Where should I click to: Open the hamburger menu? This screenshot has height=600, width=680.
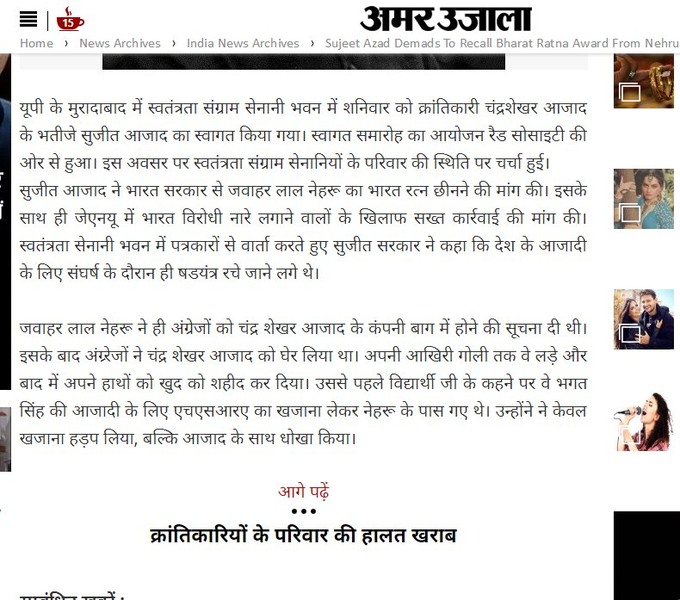point(28,20)
